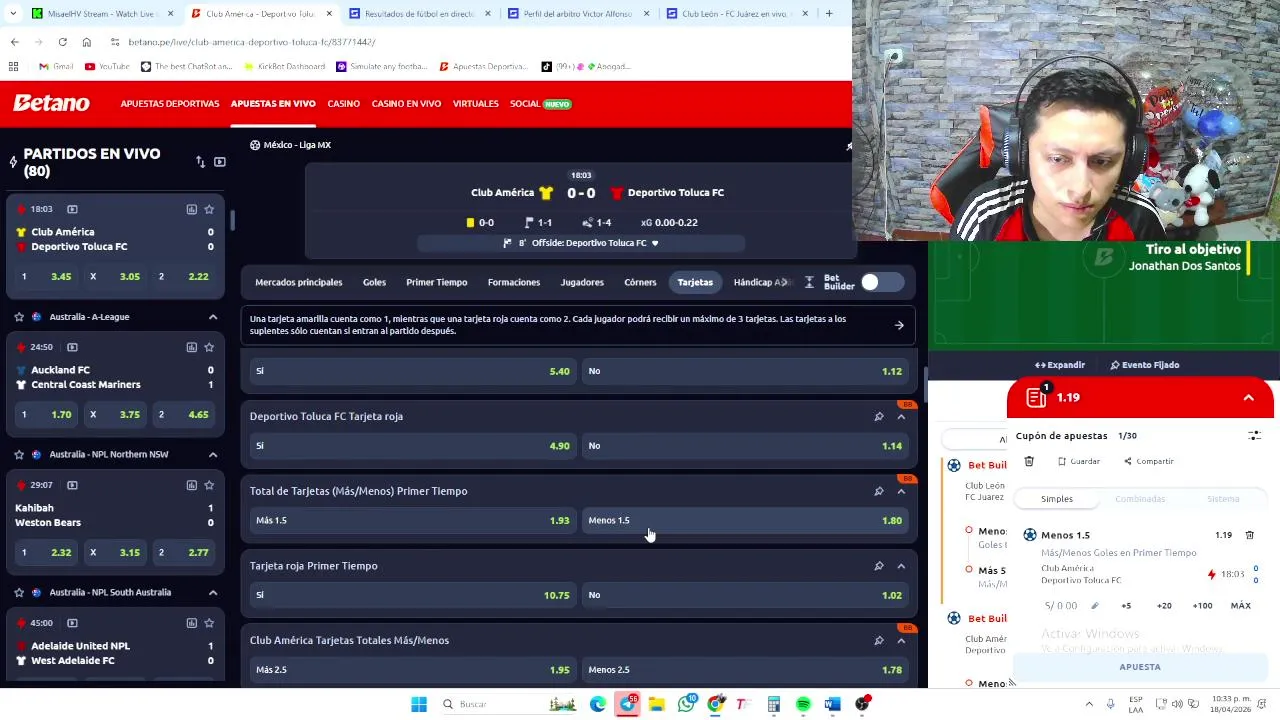Add +20 to the stake
This screenshot has width=1280, height=720.
1164,606
